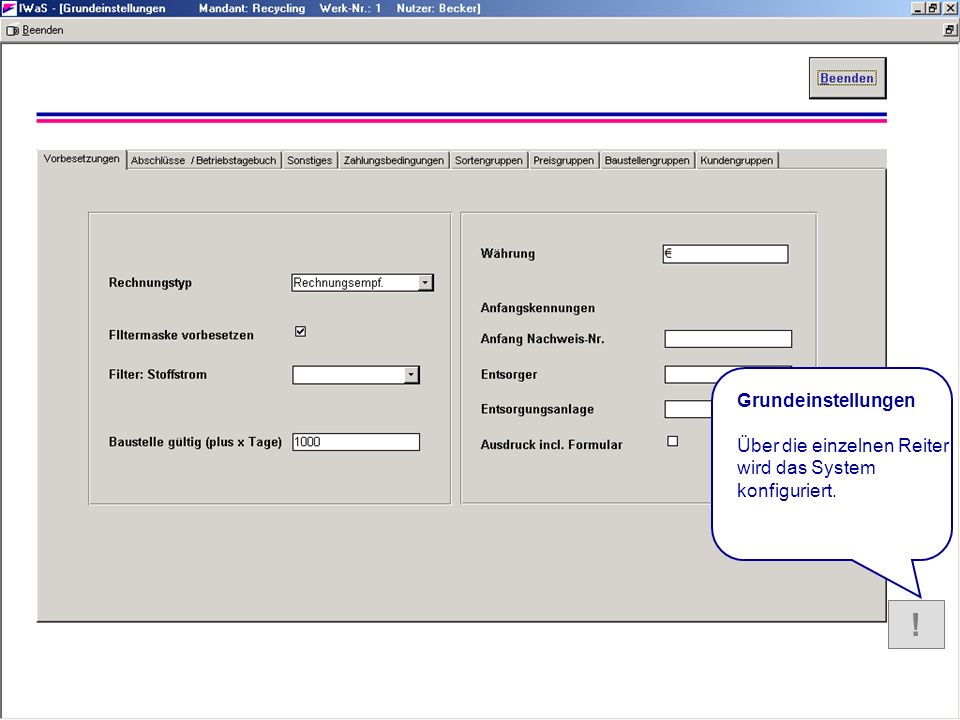Click the IWaS application icon in title bar

pyautogui.click(x=9, y=8)
